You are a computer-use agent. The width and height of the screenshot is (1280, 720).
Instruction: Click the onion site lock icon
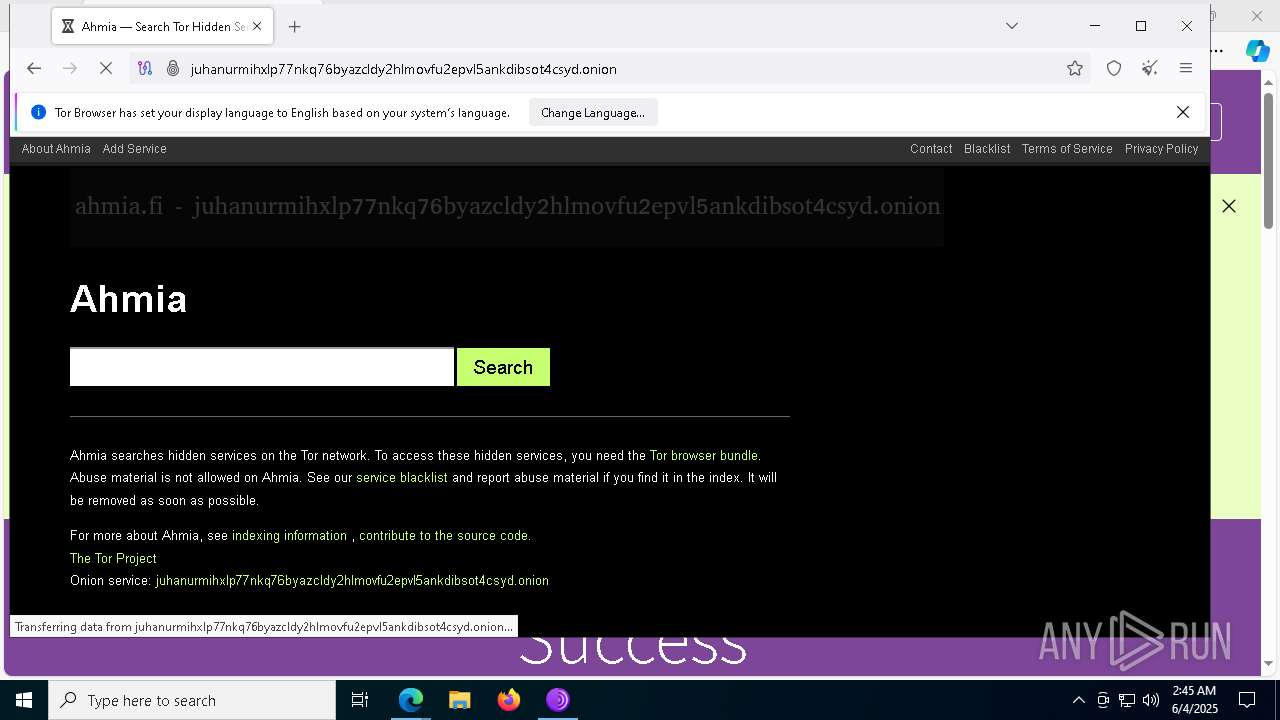point(172,68)
